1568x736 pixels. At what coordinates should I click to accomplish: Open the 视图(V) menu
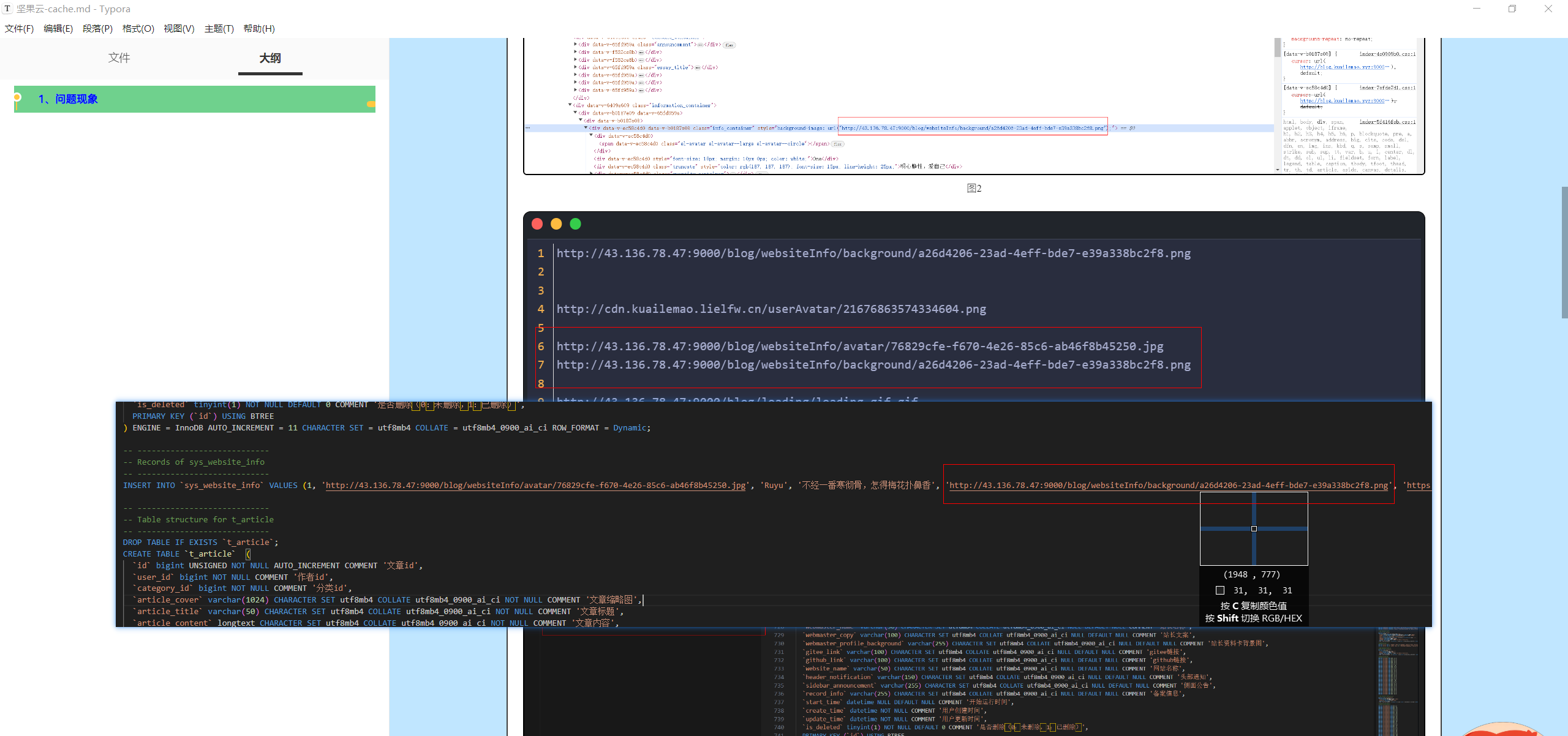pyautogui.click(x=179, y=29)
